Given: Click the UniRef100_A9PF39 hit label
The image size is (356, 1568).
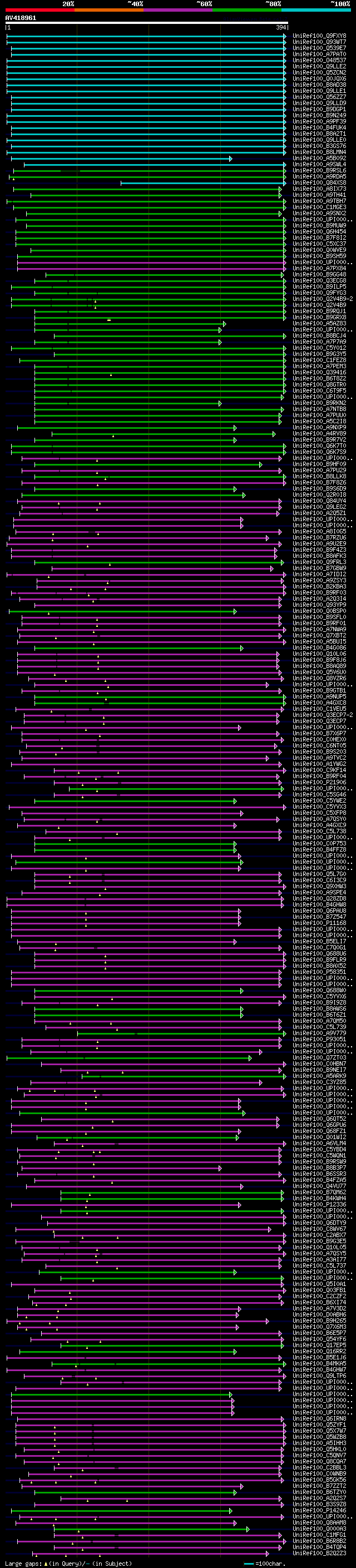Looking at the screenshot, I should coord(319,121).
